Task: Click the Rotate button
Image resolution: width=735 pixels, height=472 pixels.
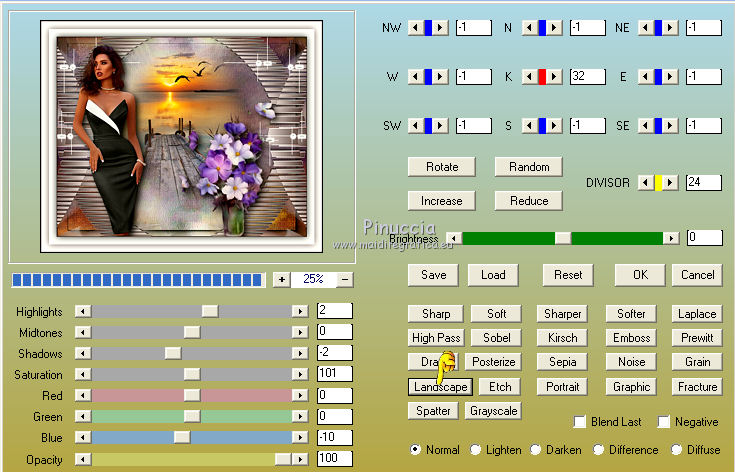Action: point(442,167)
